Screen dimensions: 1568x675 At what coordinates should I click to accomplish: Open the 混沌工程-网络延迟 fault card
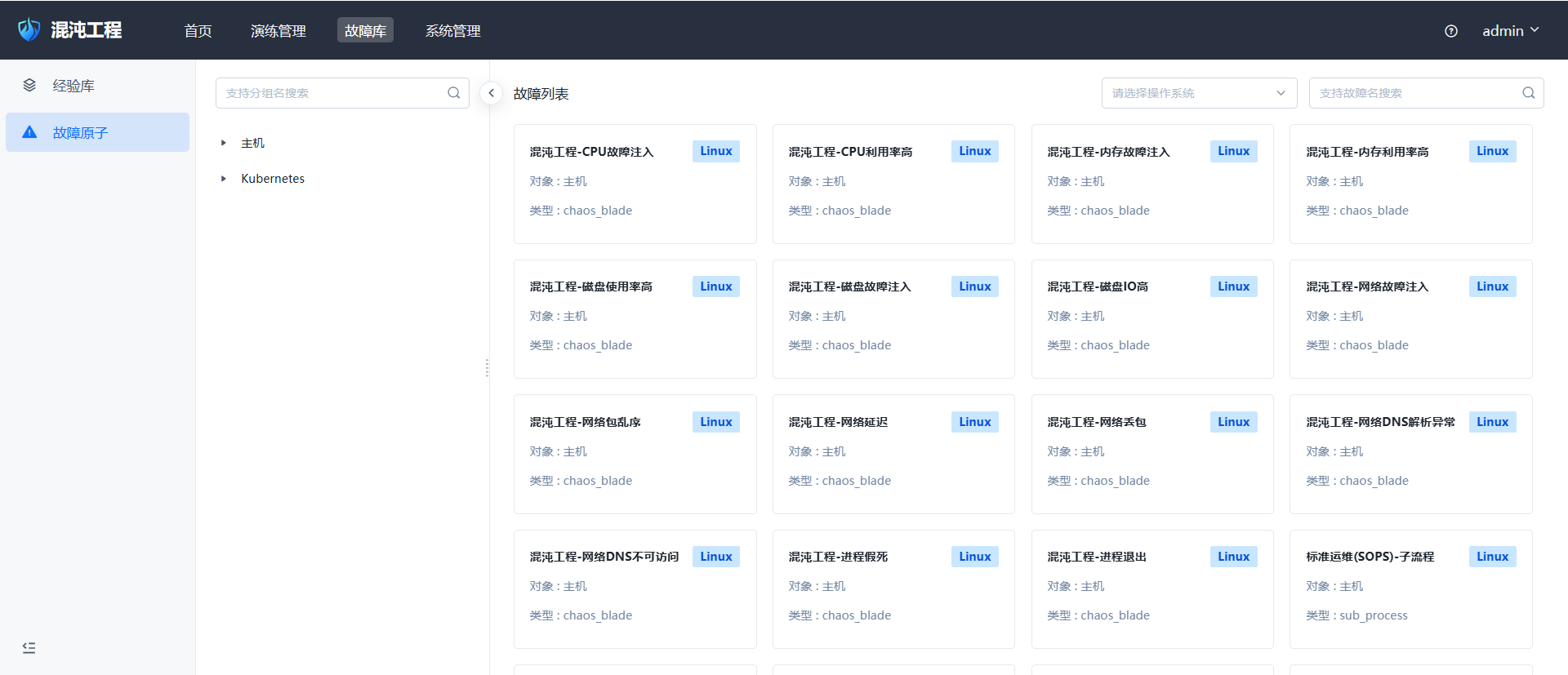pyautogui.click(x=893, y=454)
